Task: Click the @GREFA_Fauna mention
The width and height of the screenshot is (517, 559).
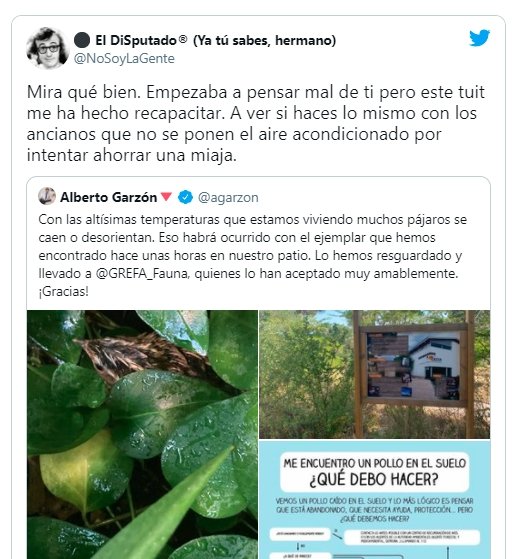Action: coord(142,273)
